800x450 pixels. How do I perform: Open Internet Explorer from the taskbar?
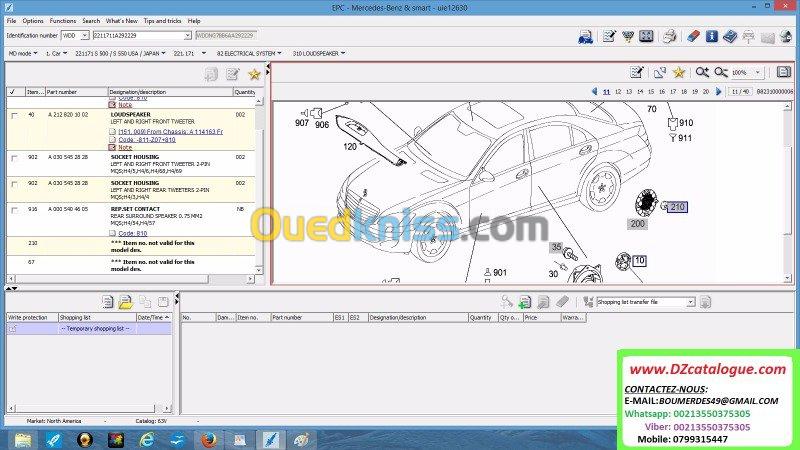point(147,440)
